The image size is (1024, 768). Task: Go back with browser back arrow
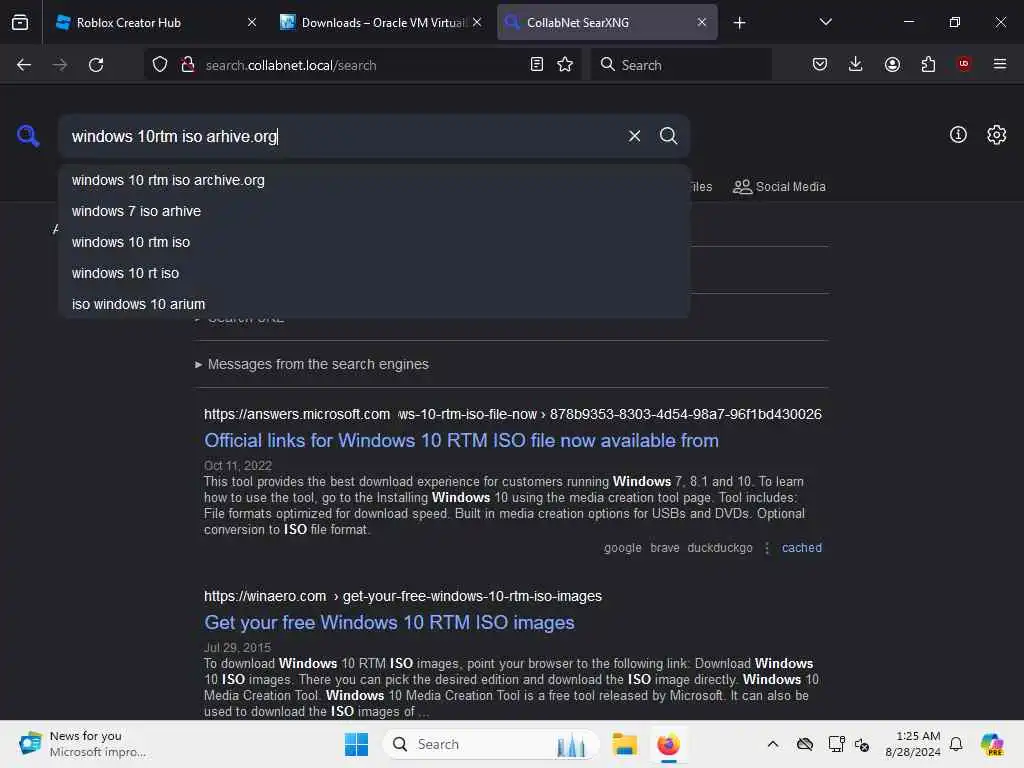point(24,65)
